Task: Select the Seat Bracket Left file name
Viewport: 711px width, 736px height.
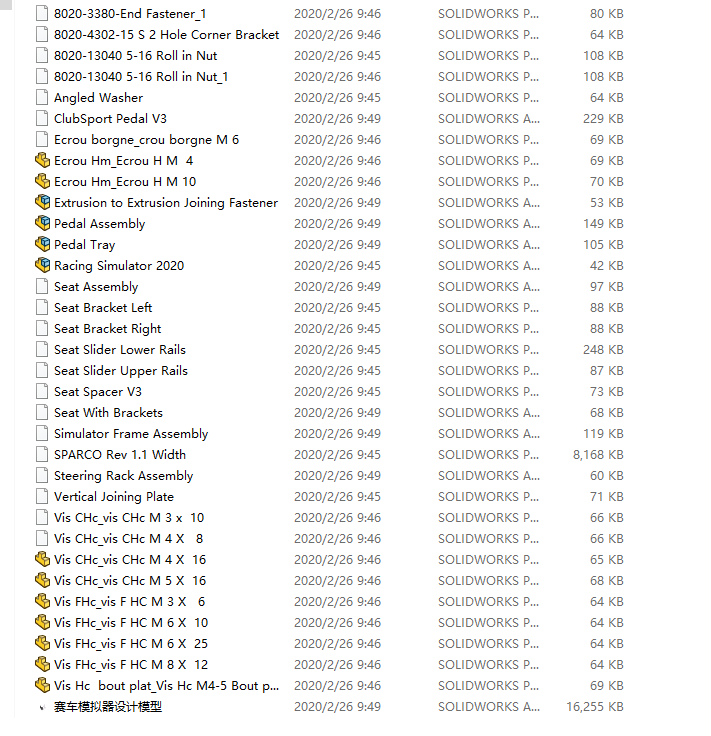Action: 103,308
